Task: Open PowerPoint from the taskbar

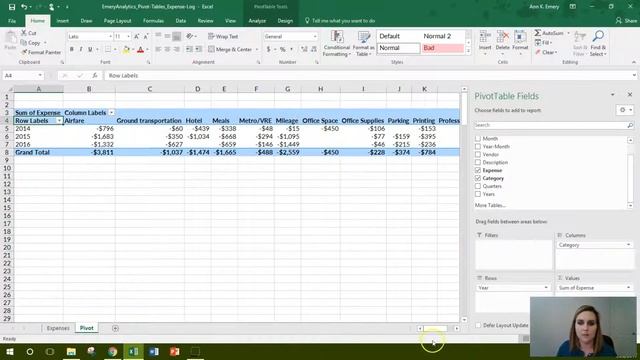Action: [174, 351]
